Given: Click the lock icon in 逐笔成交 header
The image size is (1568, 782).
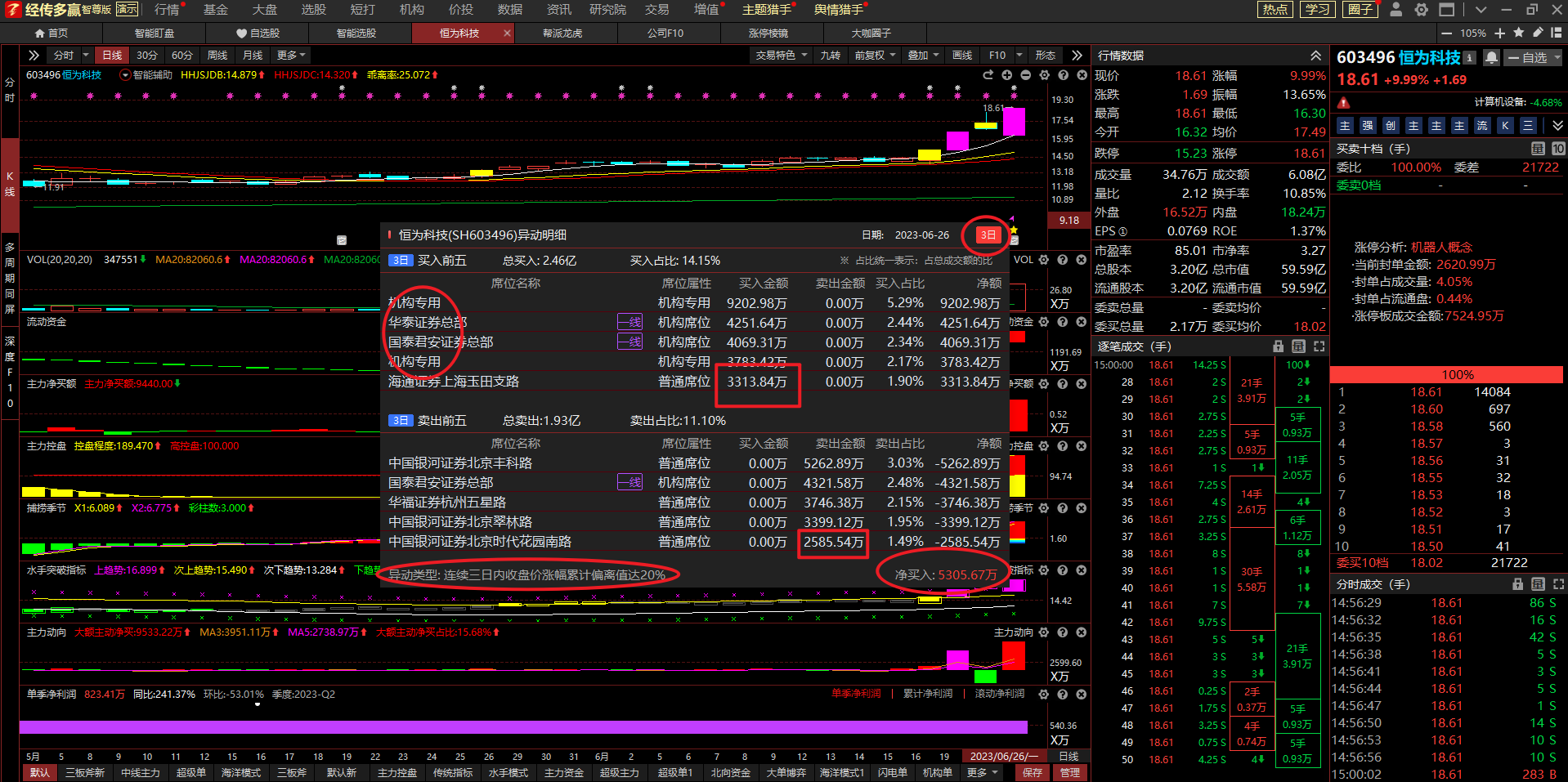Looking at the screenshot, I should pos(1279,346).
